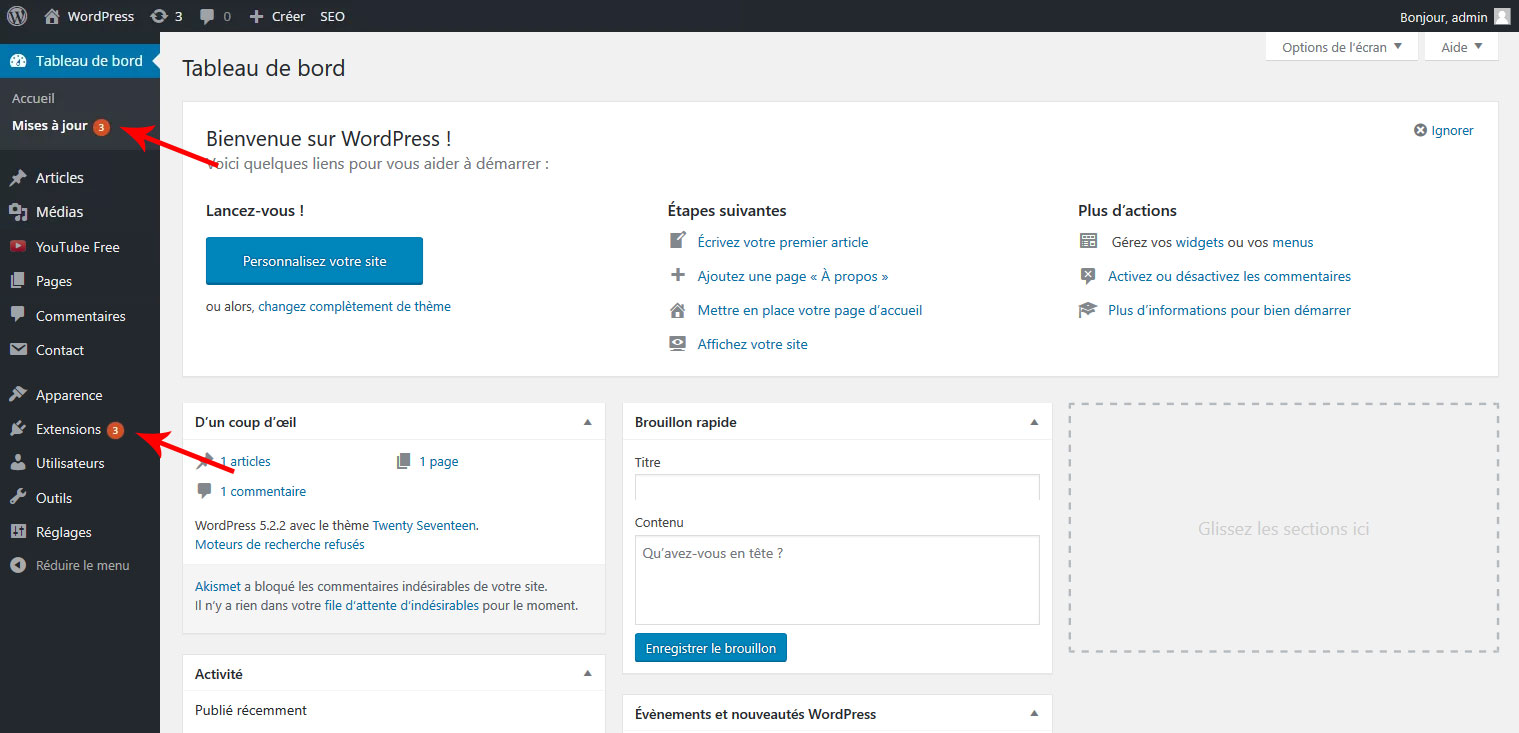Viewport: 1519px width, 733px height.
Task: Open the Réglages menu item
Action: (x=80, y=532)
